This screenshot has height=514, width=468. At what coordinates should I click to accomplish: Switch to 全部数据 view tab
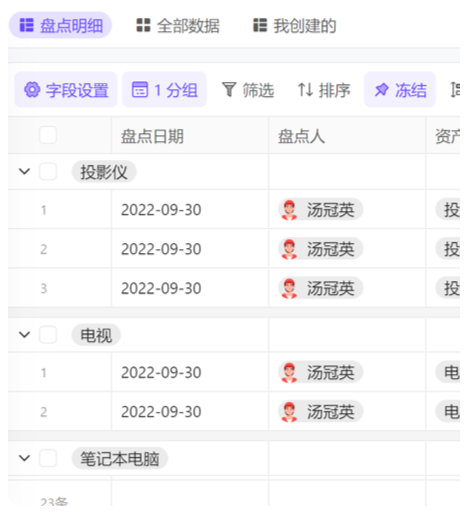point(178,26)
